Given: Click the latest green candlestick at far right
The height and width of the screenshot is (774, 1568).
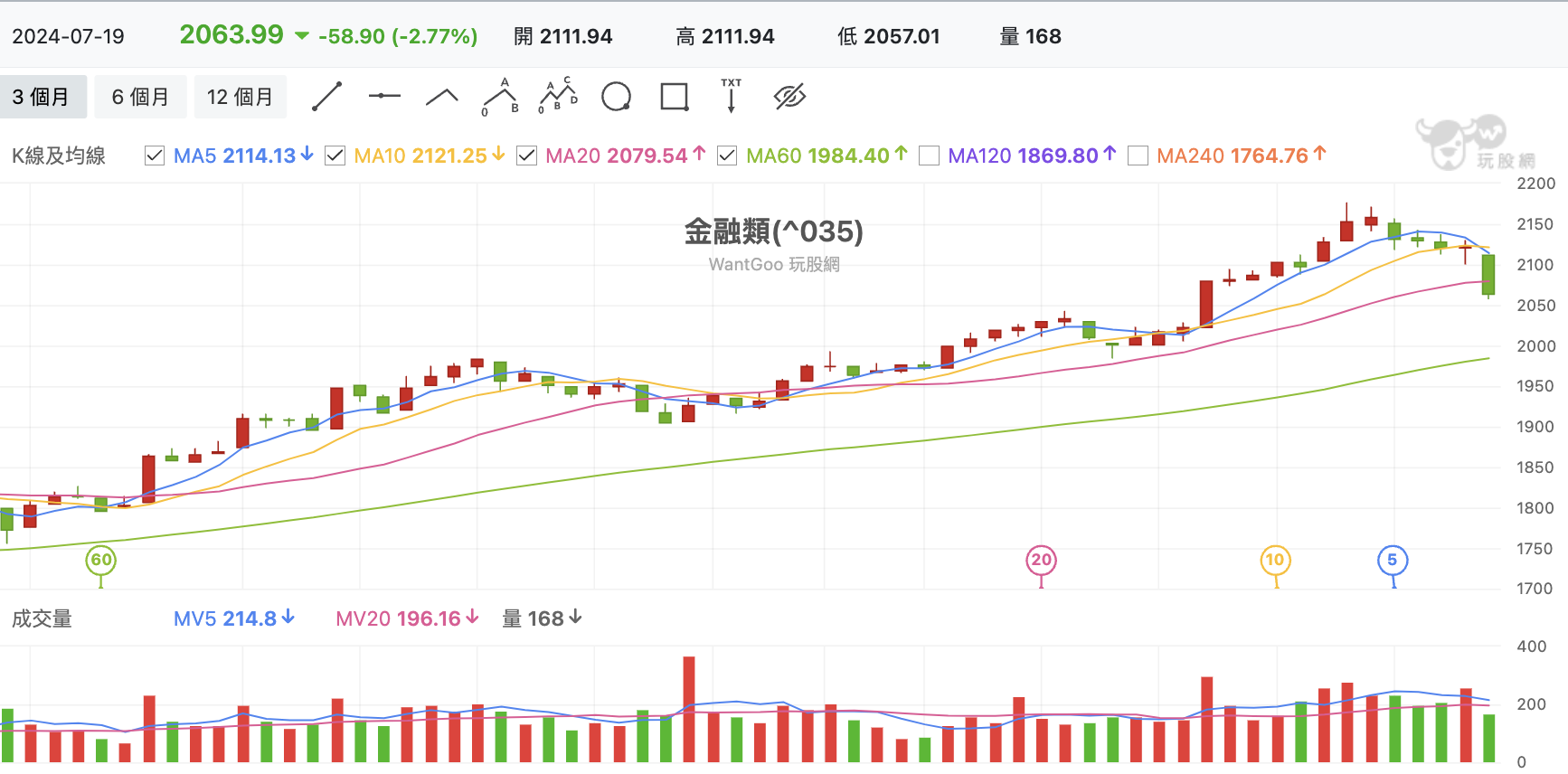Looking at the screenshot, I should pyautogui.click(x=1488, y=275).
